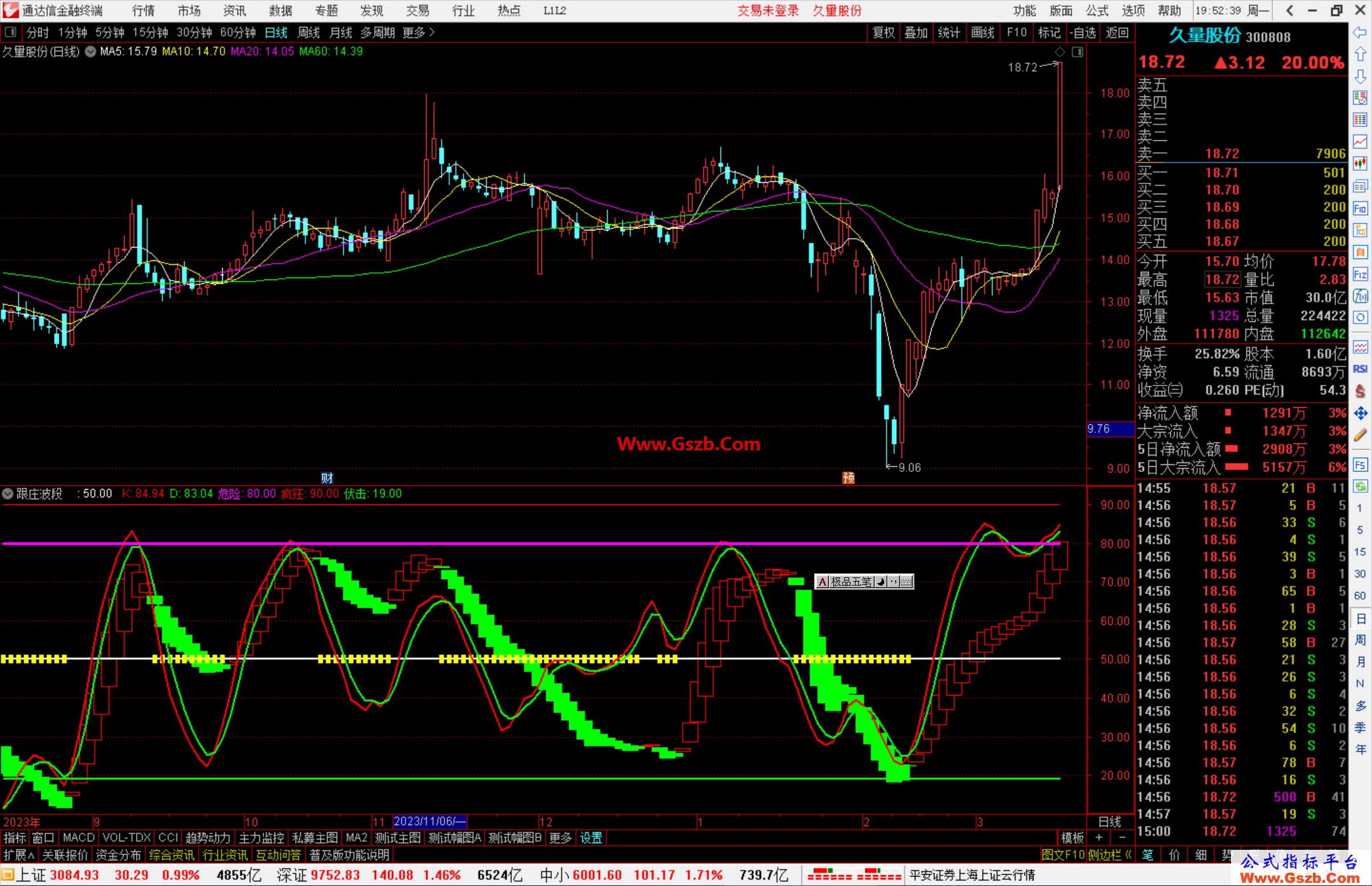
Task: Expand the 更多 period options in top toolbar
Action: [419, 32]
